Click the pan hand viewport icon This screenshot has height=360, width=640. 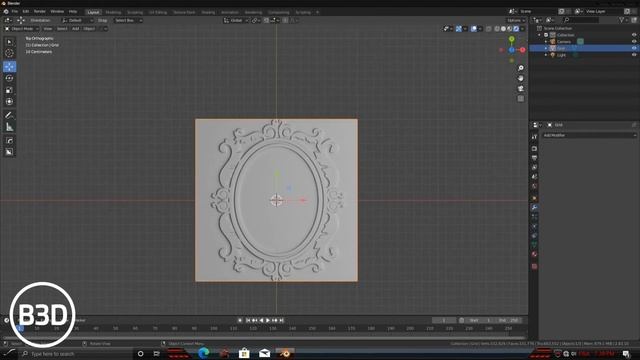point(521,78)
